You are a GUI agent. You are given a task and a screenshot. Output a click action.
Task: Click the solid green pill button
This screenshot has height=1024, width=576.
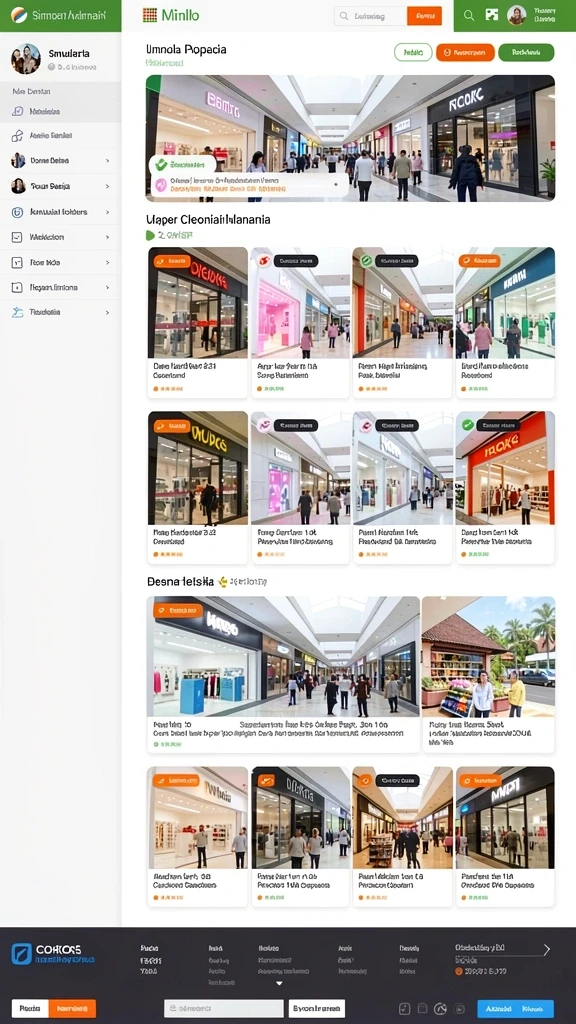click(x=526, y=52)
